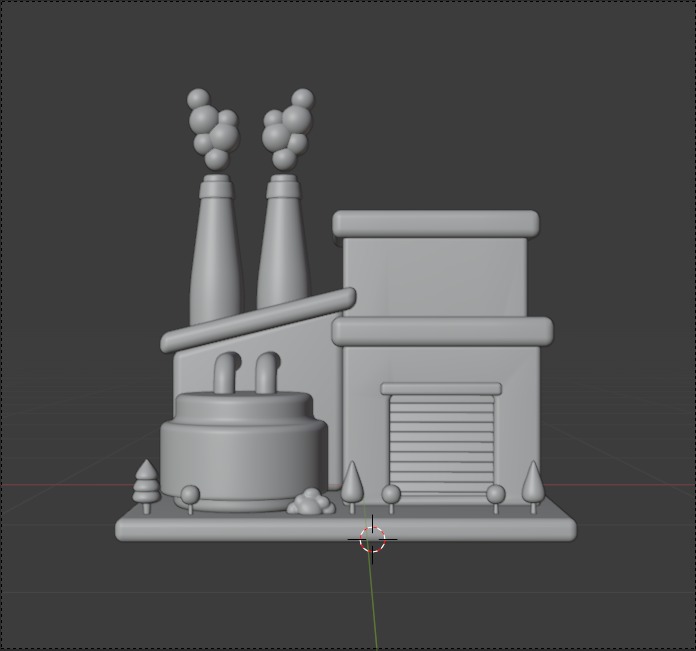This screenshot has width=696, height=651.
Task: Select the cone tree at far right
Action: click(x=533, y=487)
